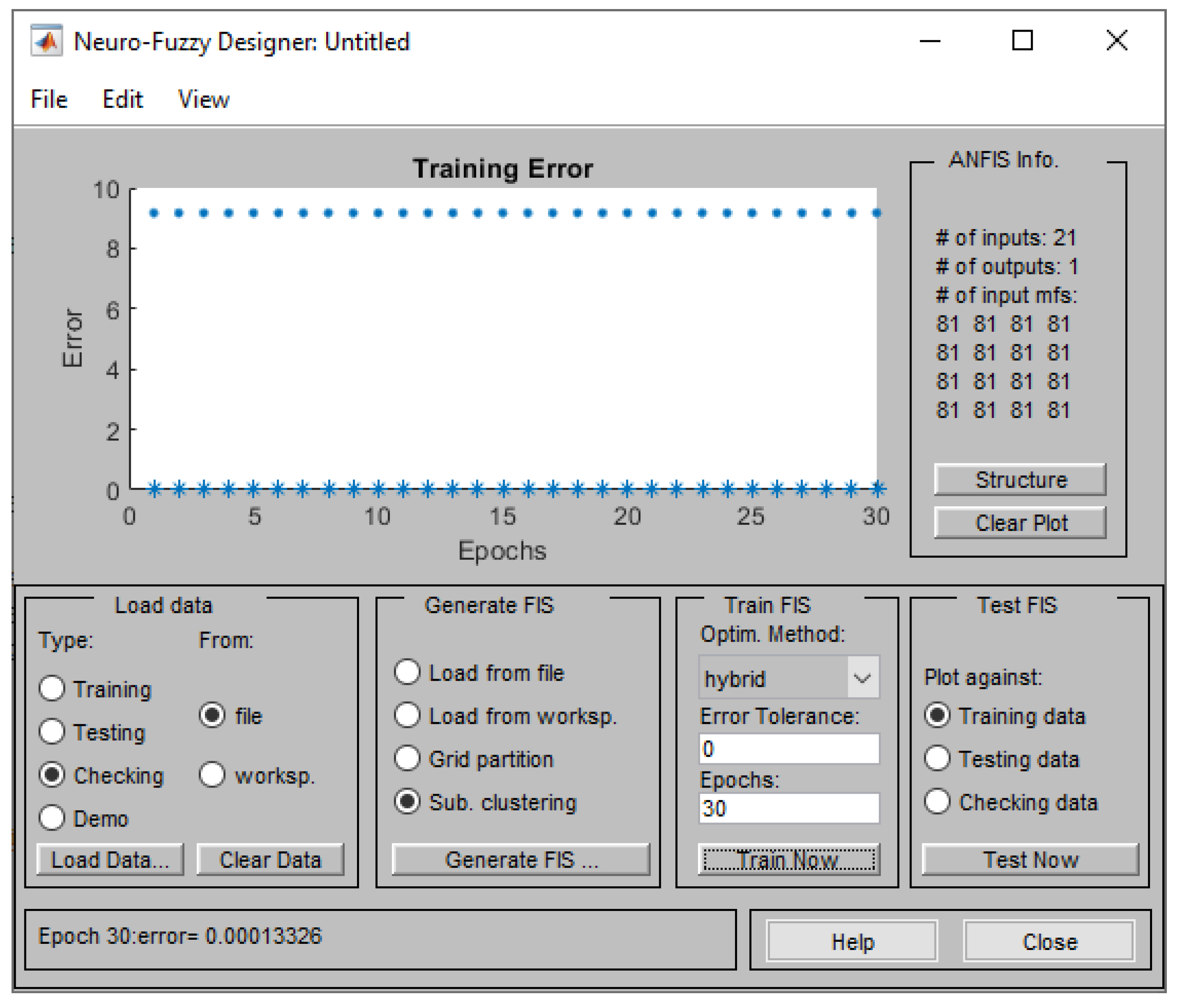The height and width of the screenshot is (1008, 1180).
Task: Choose the Demo data type option
Action: point(52,818)
